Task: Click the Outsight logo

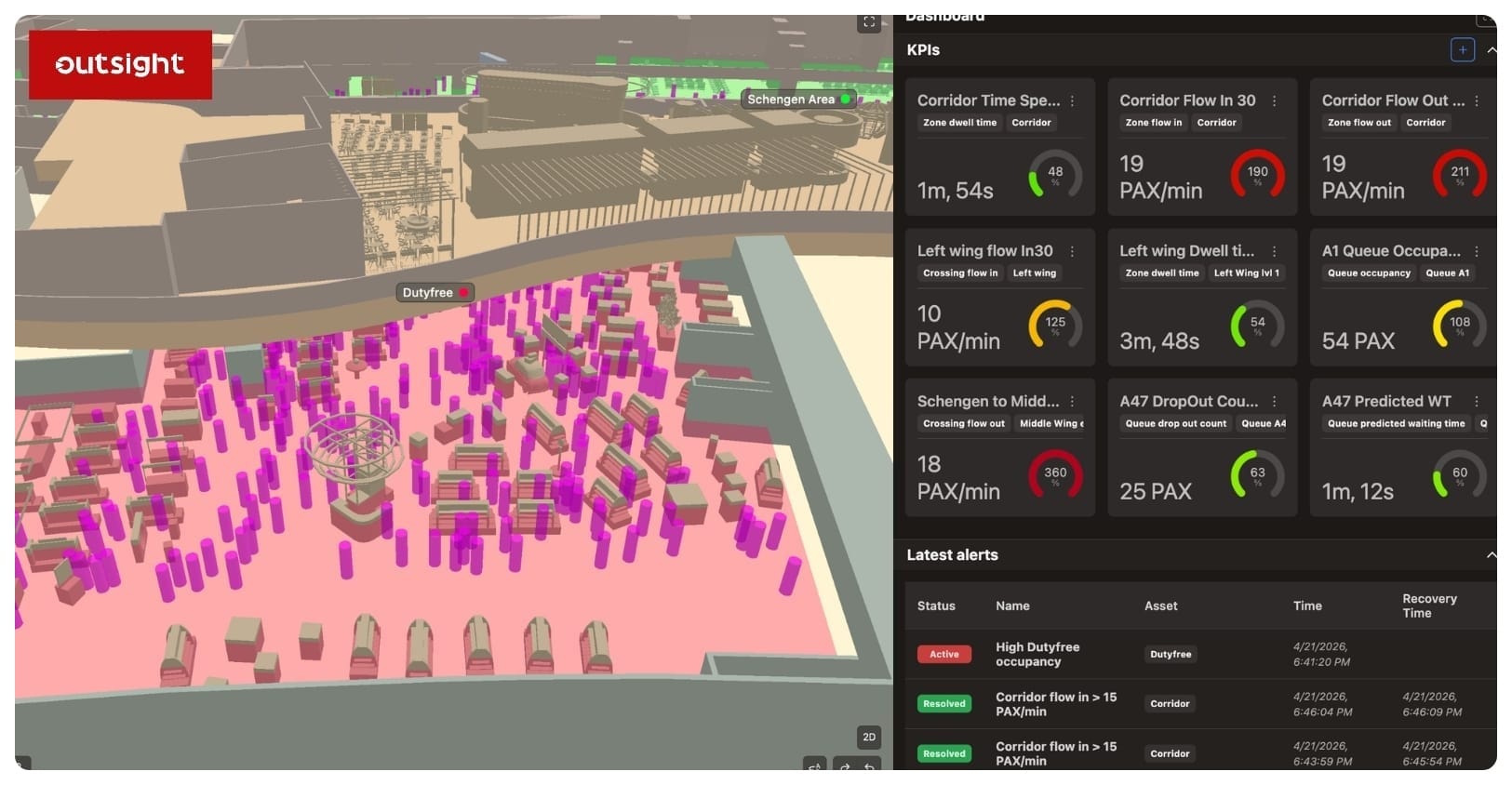Action: pos(120,64)
